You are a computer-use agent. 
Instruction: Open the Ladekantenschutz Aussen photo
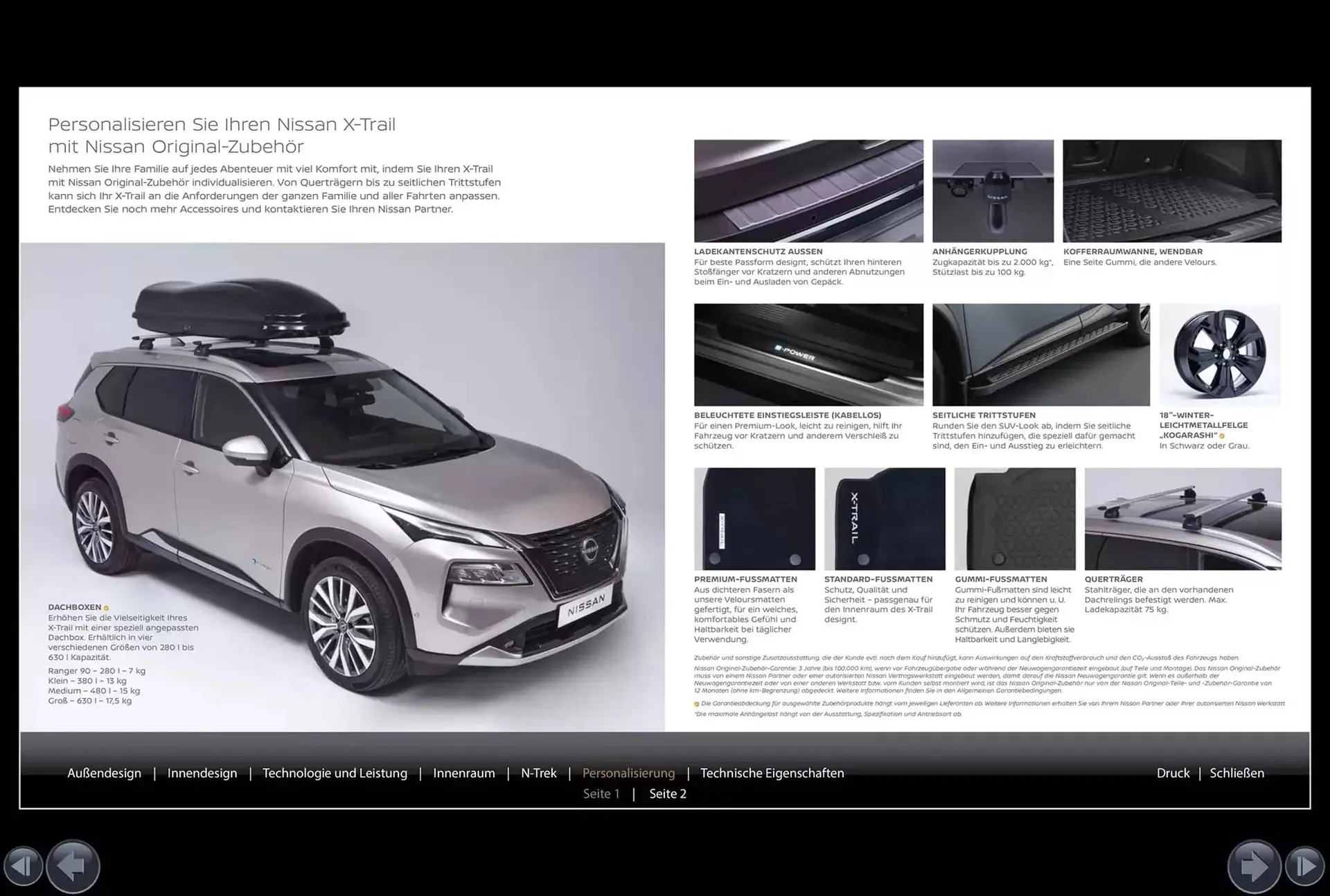click(808, 191)
